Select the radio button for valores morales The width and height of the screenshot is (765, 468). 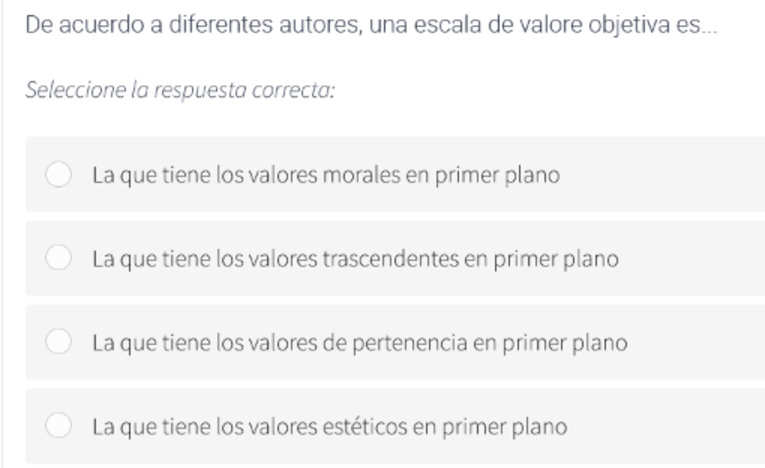(59, 174)
